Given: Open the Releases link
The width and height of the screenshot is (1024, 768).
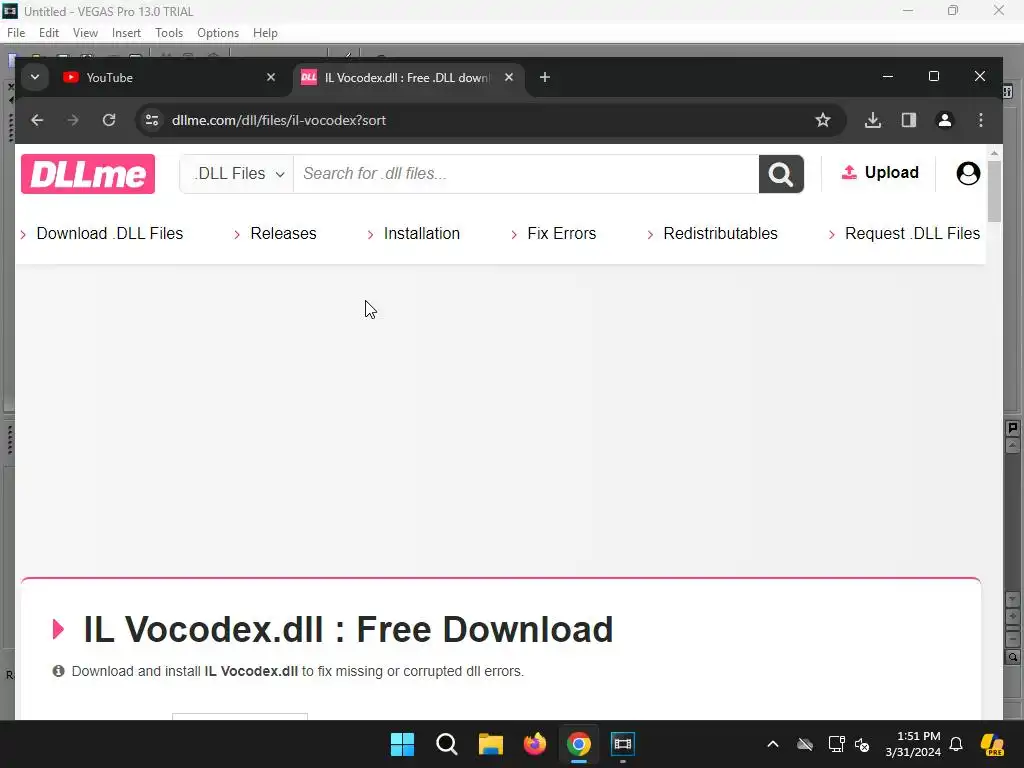Looking at the screenshot, I should click(283, 233).
